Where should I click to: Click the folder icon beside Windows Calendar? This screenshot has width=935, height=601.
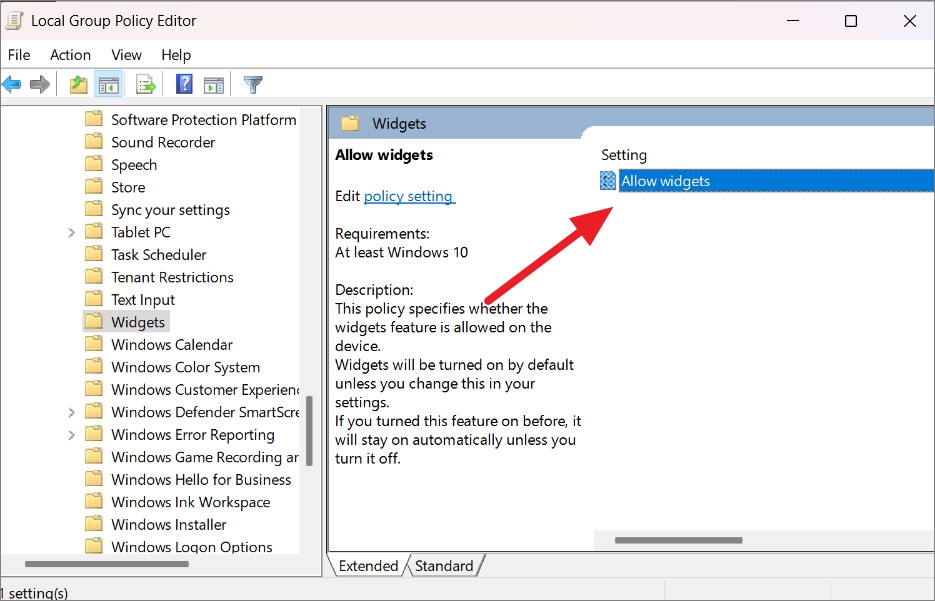[x=94, y=344]
